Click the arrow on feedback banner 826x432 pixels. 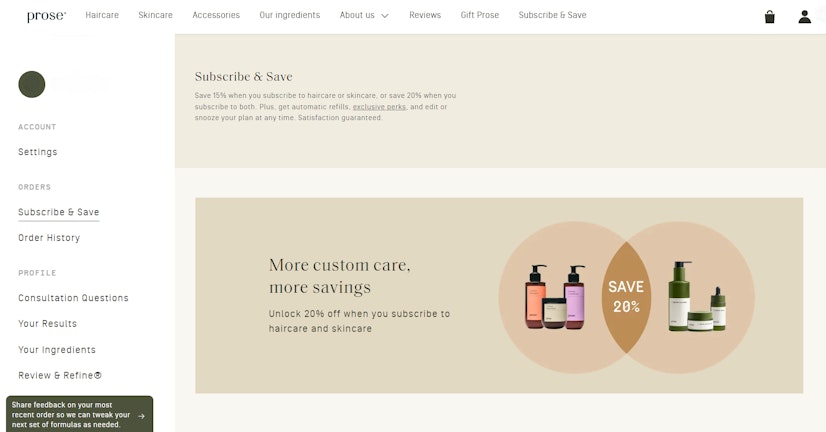point(141,416)
